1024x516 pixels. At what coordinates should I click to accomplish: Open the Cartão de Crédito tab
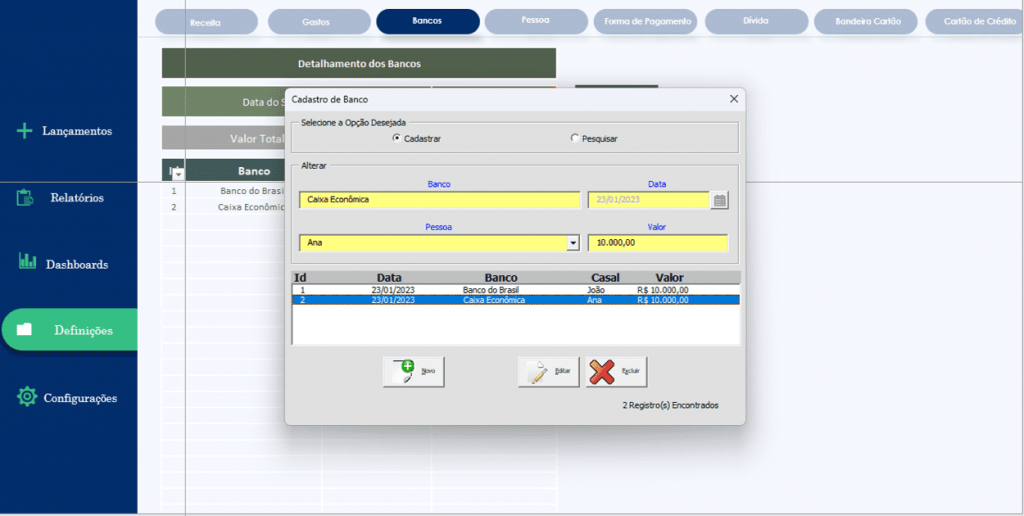coord(974,21)
